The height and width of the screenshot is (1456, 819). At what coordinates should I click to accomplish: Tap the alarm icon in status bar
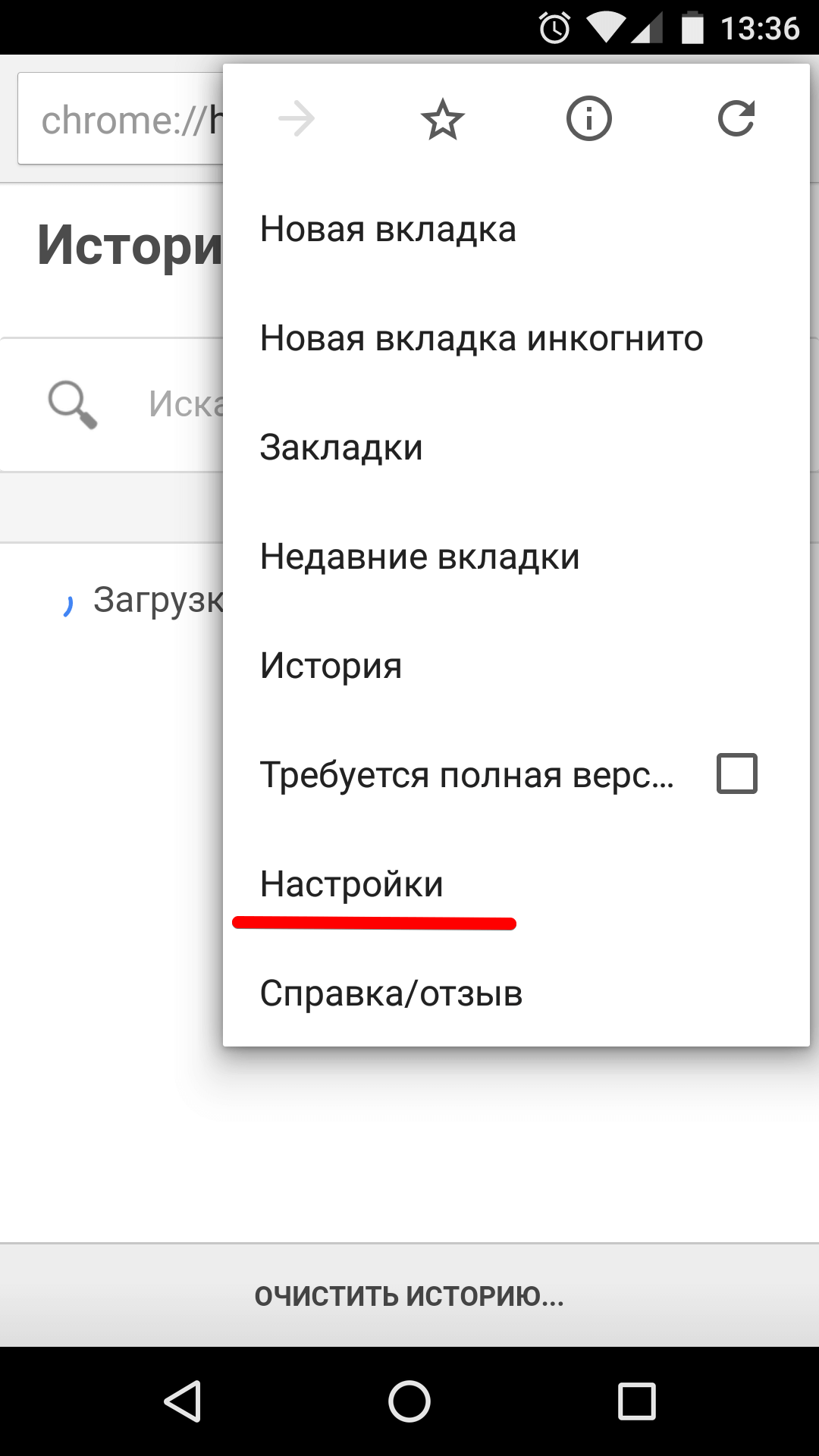tap(554, 29)
